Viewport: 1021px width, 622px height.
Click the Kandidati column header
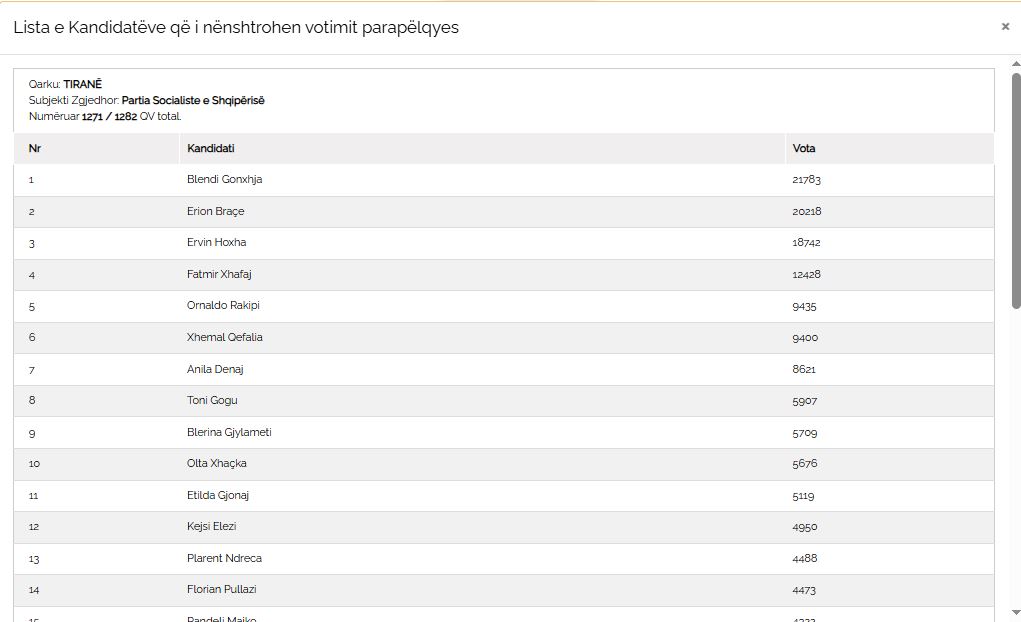pos(211,149)
